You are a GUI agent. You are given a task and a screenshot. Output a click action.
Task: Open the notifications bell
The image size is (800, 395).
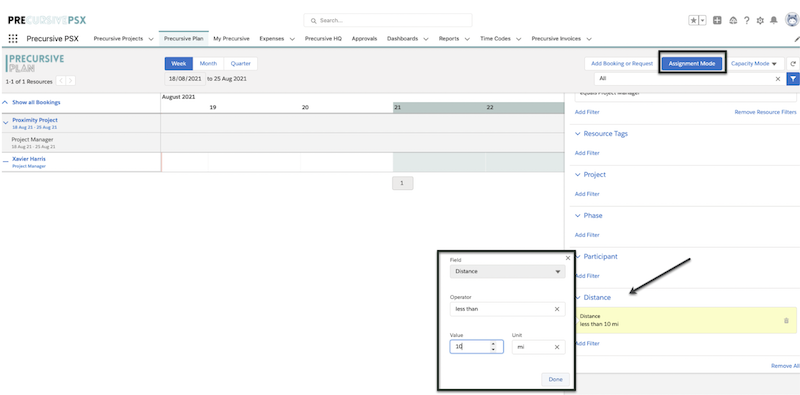[x=774, y=20]
